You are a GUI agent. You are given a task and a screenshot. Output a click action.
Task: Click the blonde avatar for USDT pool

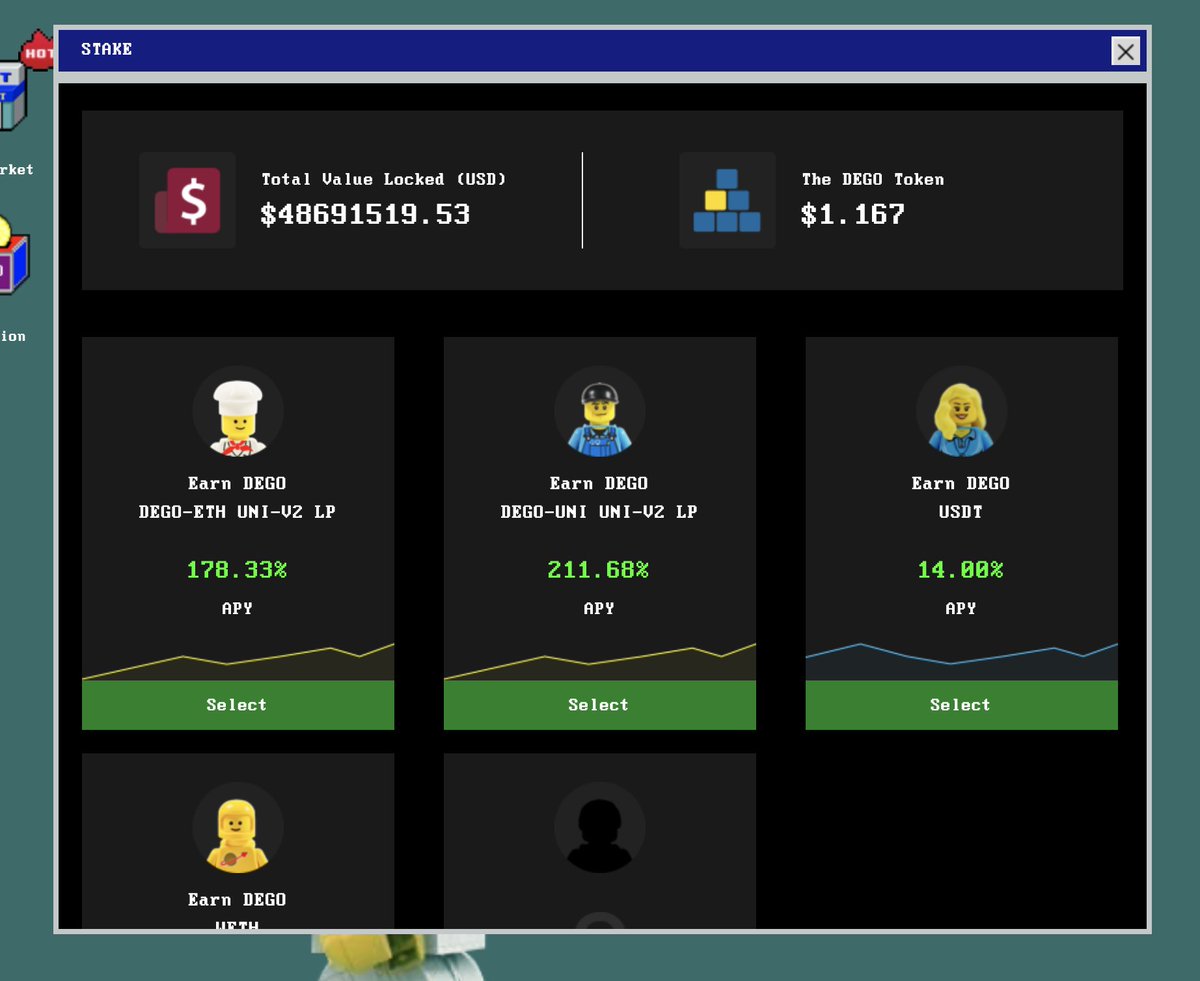(961, 412)
